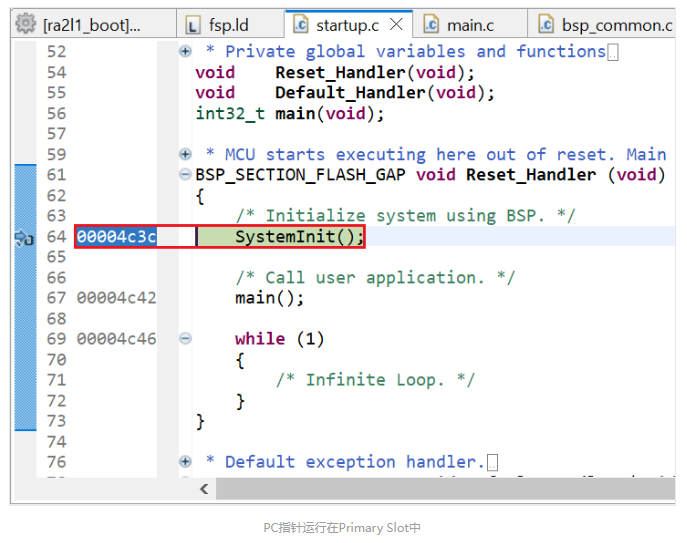Screen dimensions: 687x543
Task: Collapse the Reset_Handler function fold
Action: (185, 175)
